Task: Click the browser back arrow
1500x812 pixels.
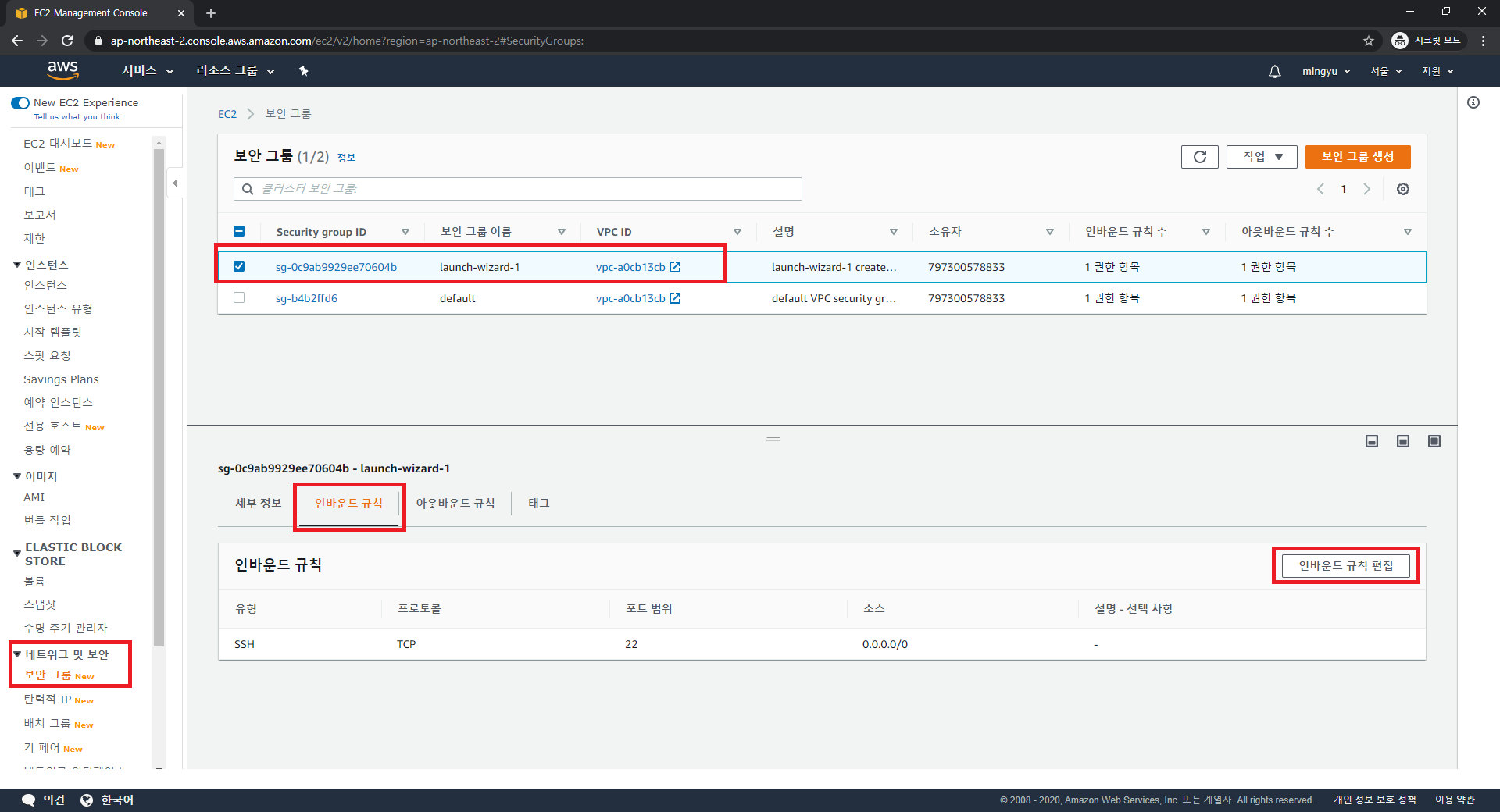Action: [x=17, y=41]
